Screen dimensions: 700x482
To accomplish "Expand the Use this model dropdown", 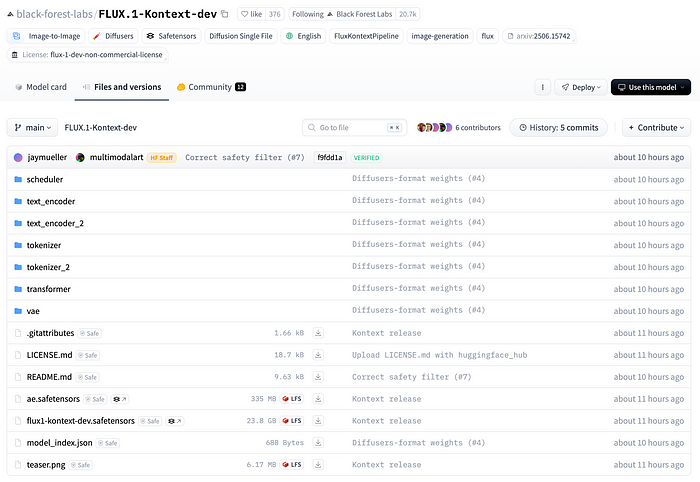I will click(650, 87).
